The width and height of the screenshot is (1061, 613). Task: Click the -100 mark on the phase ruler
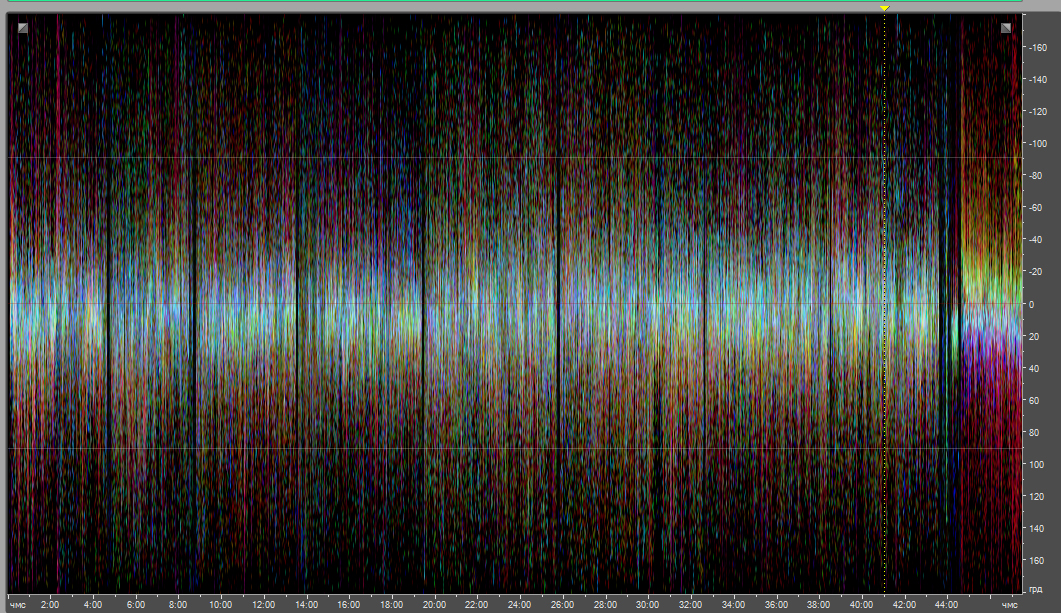click(x=1037, y=143)
